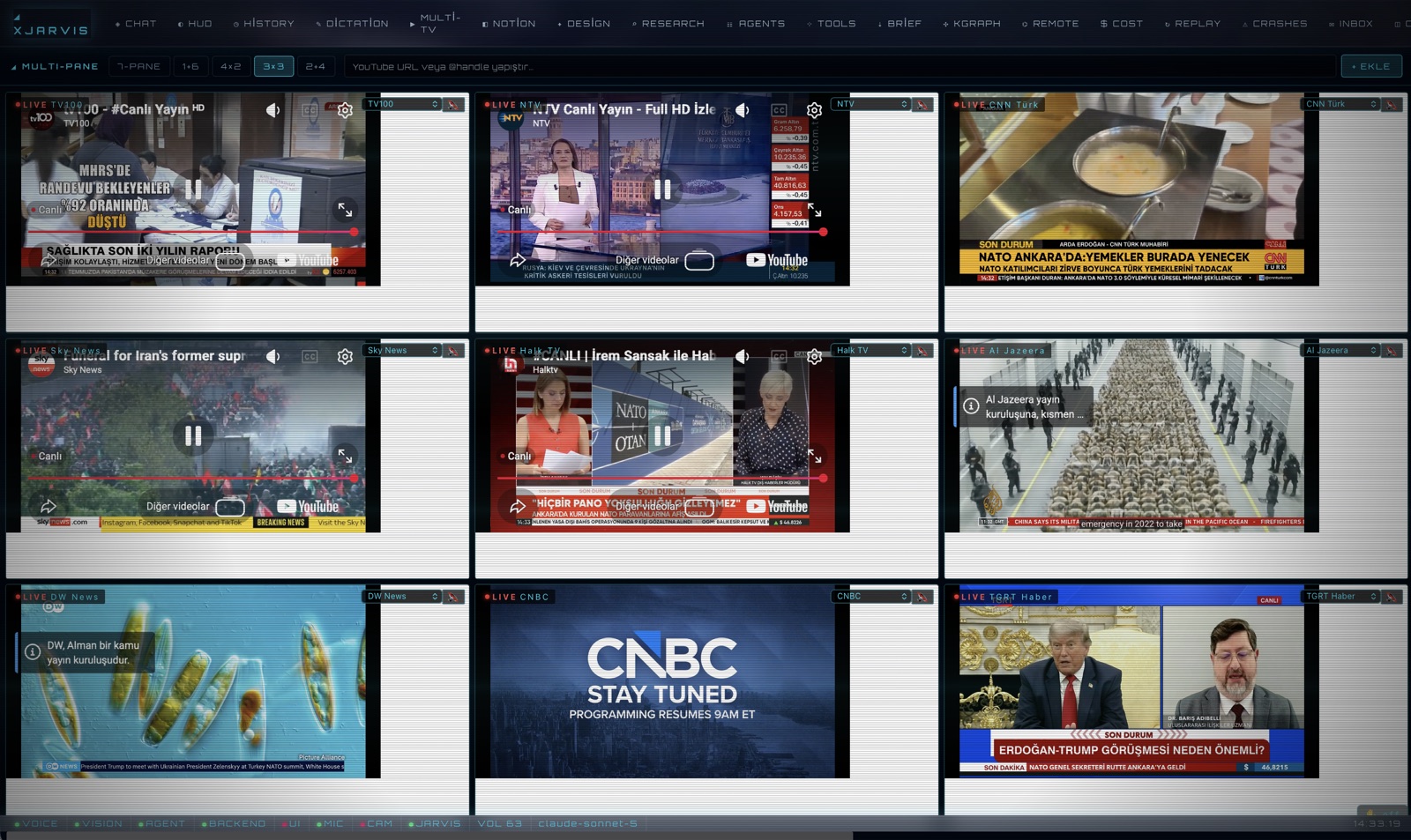Toggle volume icon on the TV100 video
This screenshot has height=840, width=1411.
272,110
